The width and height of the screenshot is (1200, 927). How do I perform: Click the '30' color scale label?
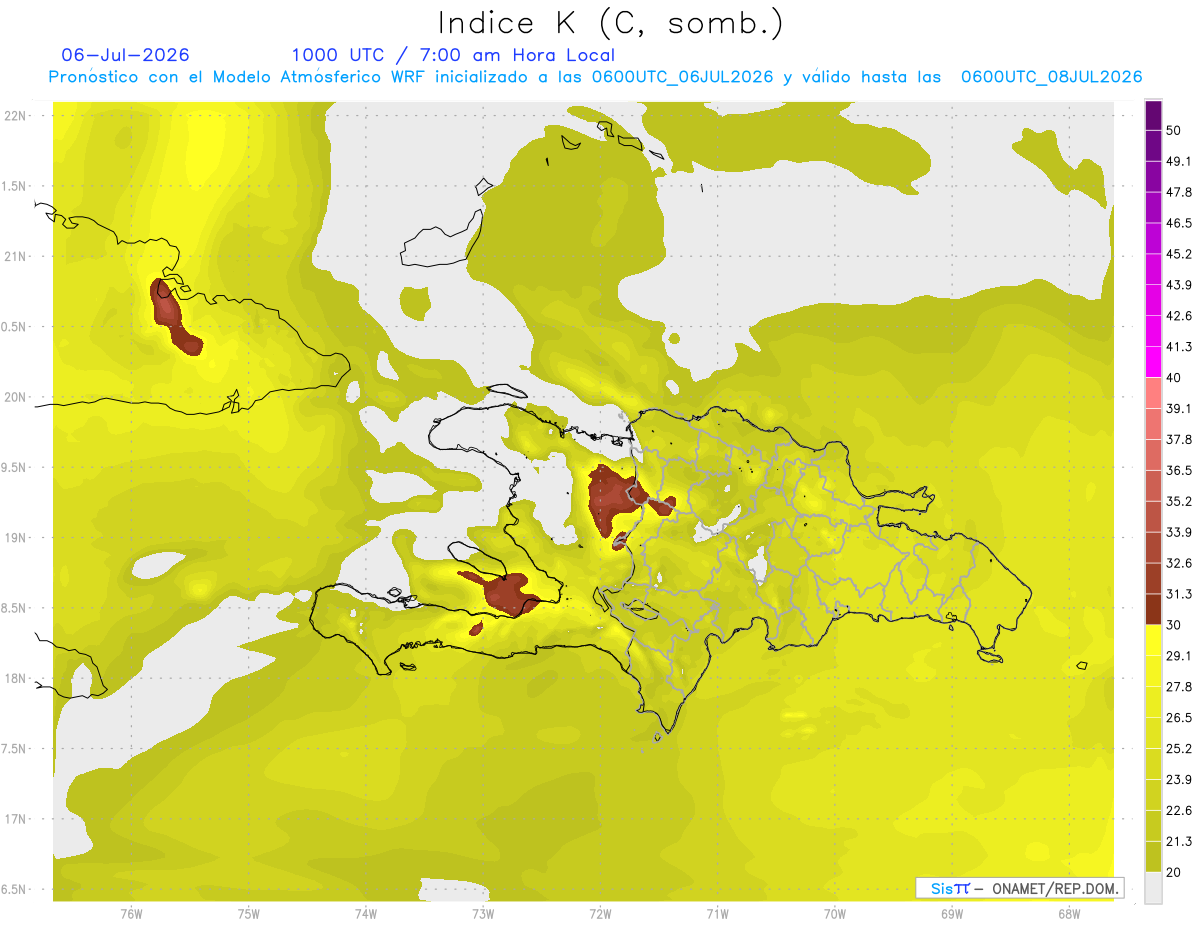pos(1175,625)
